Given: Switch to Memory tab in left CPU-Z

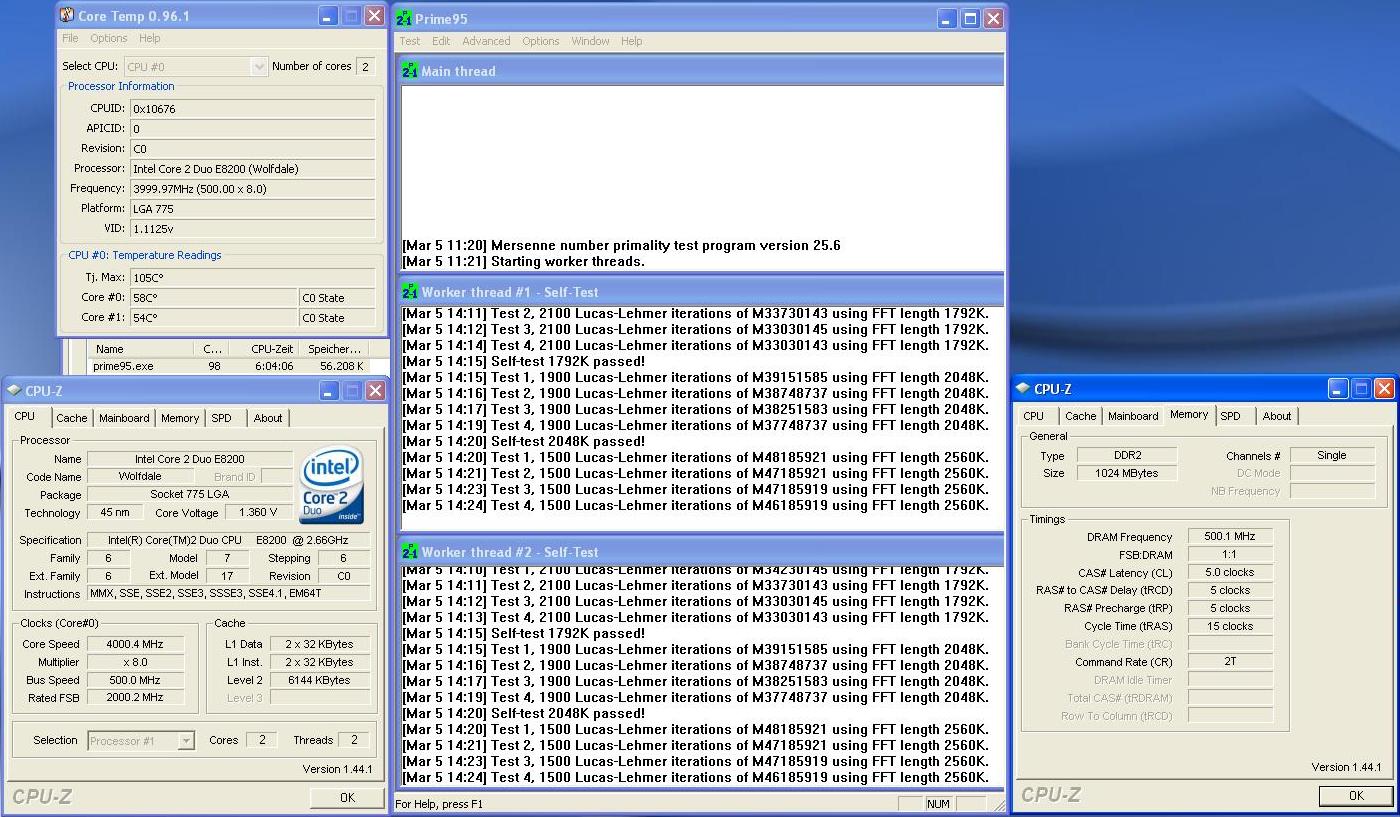Looking at the screenshot, I should coord(180,418).
